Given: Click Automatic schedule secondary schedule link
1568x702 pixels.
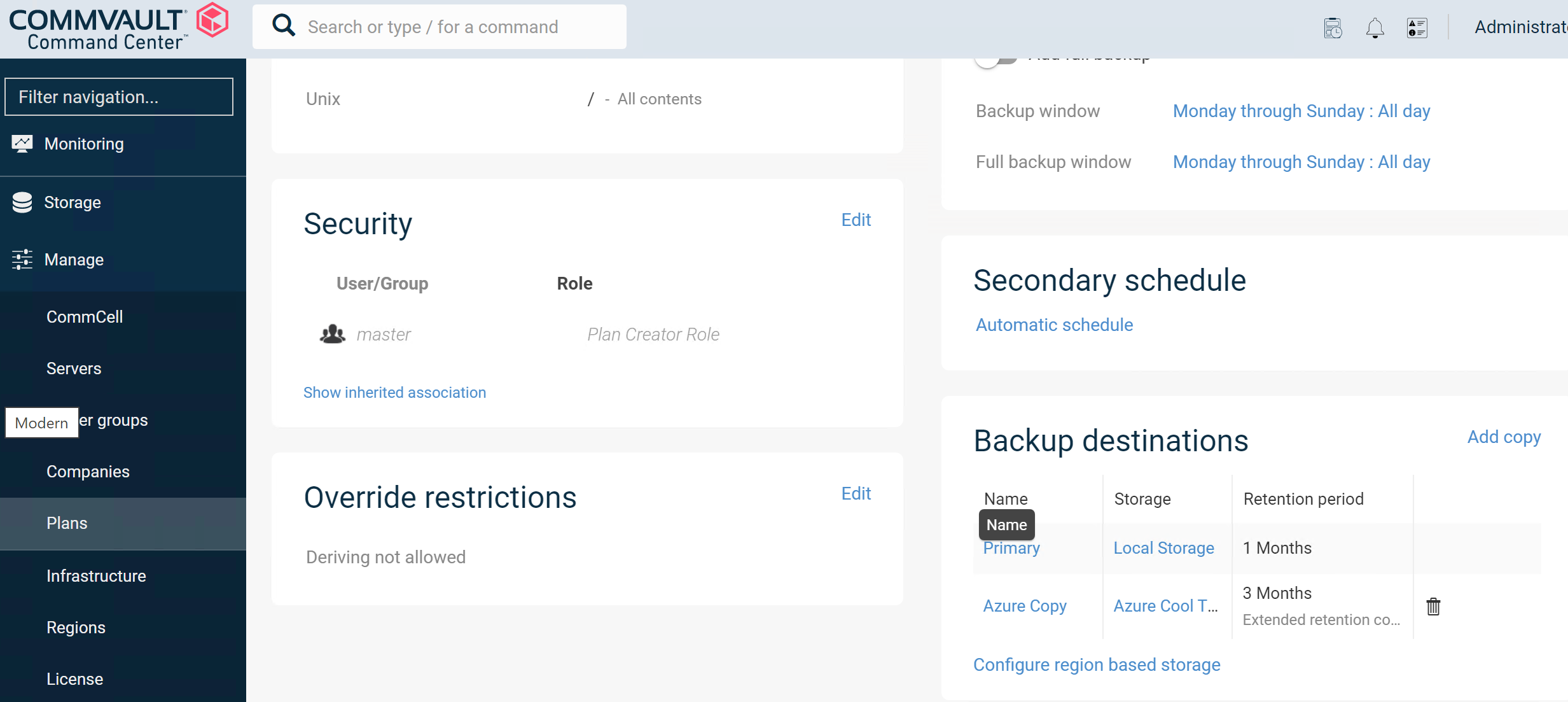Looking at the screenshot, I should click(x=1053, y=325).
